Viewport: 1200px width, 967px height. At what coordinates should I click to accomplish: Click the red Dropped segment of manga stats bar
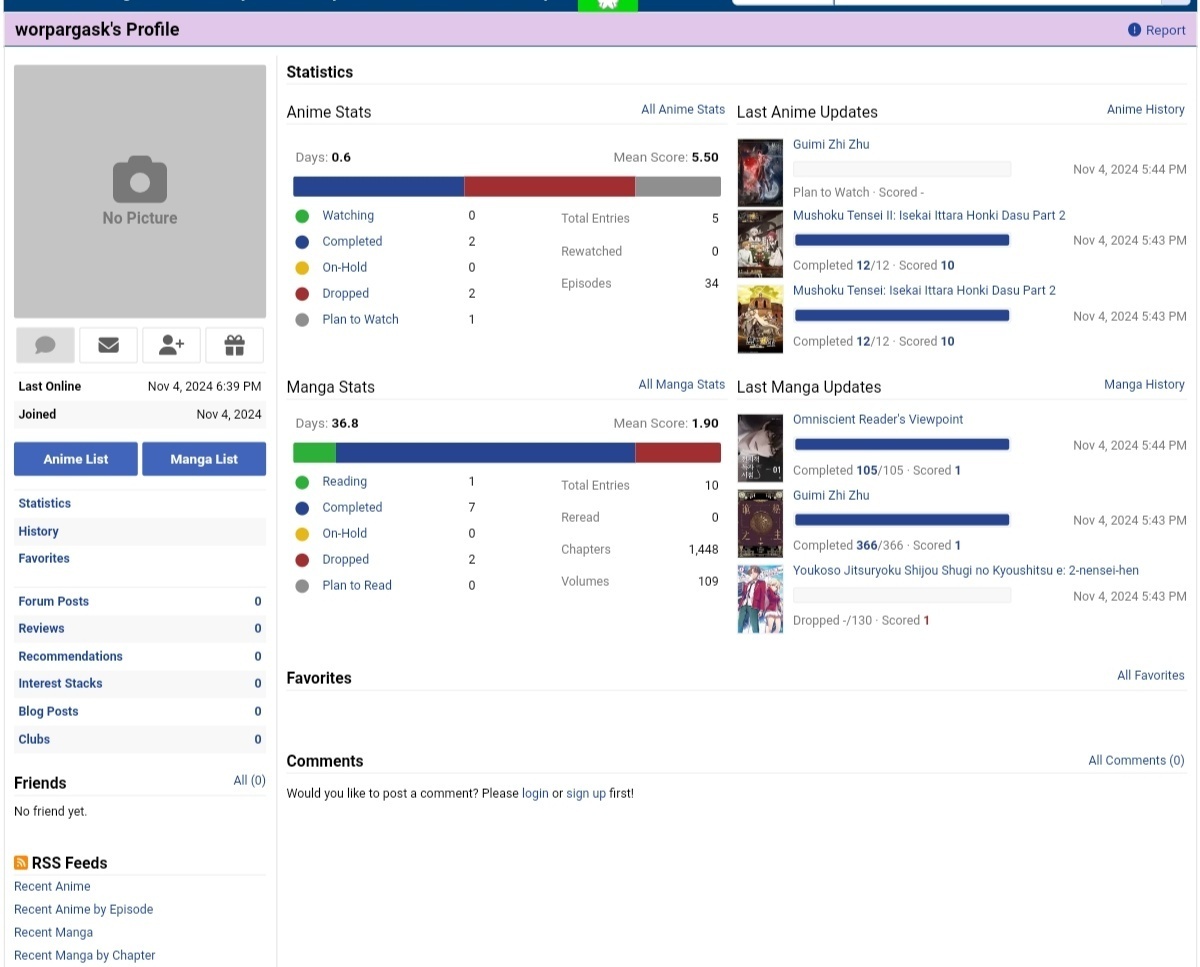pyautogui.click(x=678, y=453)
